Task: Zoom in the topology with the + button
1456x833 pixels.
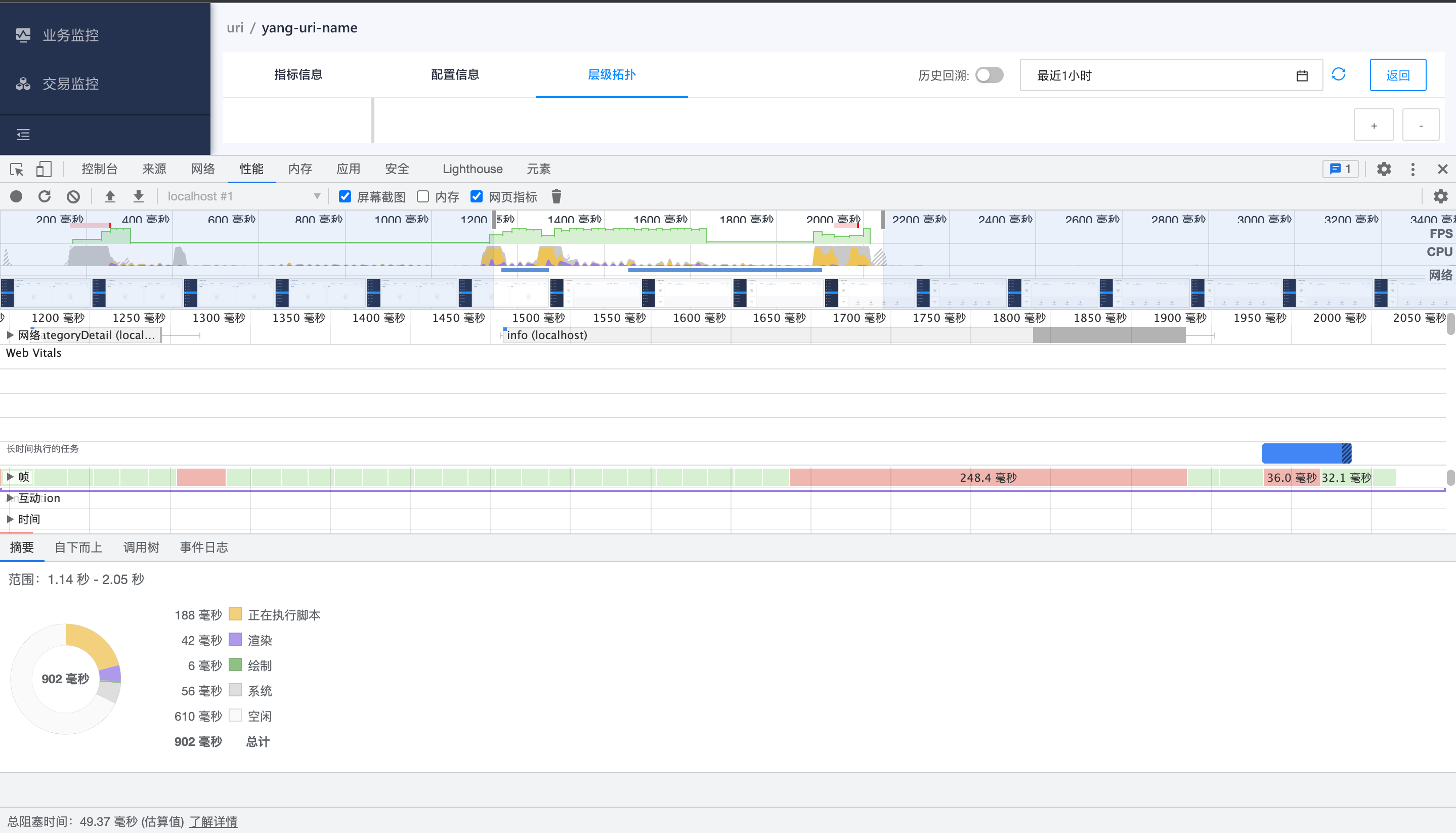Action: (x=1374, y=124)
